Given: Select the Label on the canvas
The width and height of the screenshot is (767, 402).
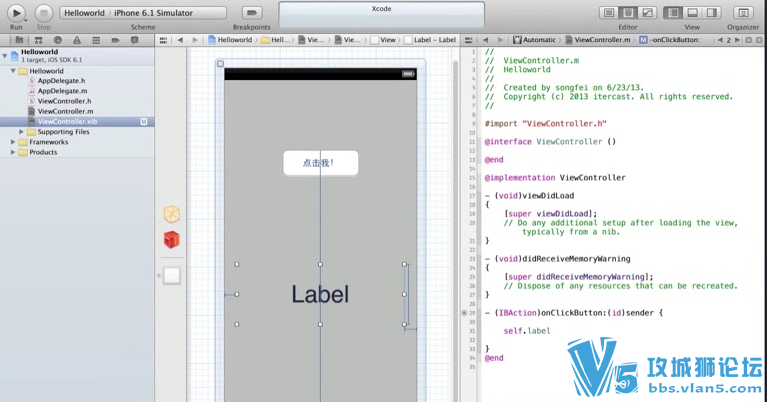Looking at the screenshot, I should [x=320, y=294].
